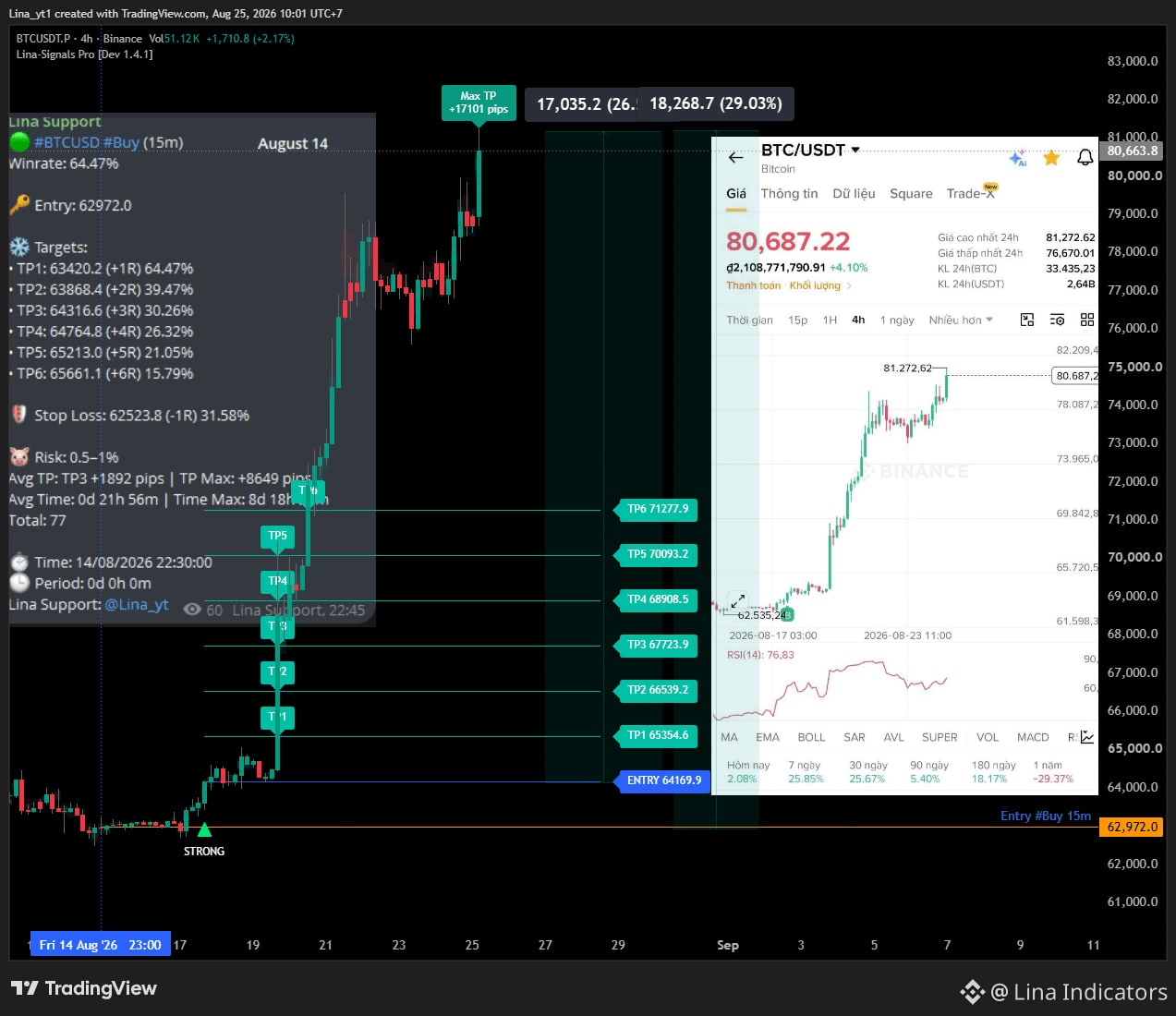Toggle the VOL indicator
This screenshot has height=1016, width=1176.
click(x=988, y=737)
